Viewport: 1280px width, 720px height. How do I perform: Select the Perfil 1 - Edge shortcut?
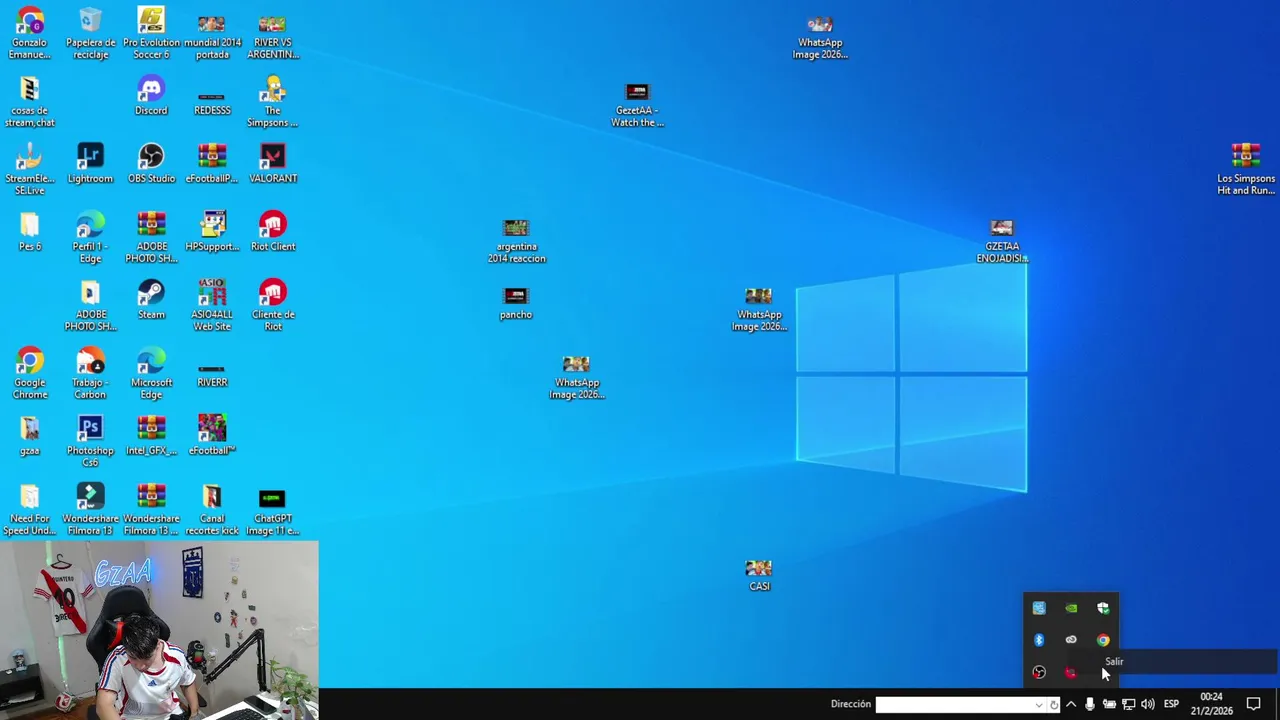coord(90,238)
